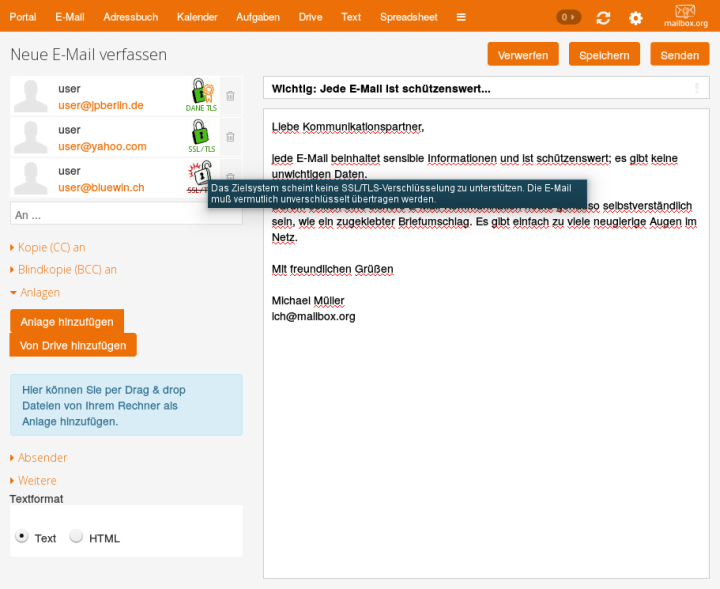
Task: Click the mailbox.org logo
Action: 685,16
